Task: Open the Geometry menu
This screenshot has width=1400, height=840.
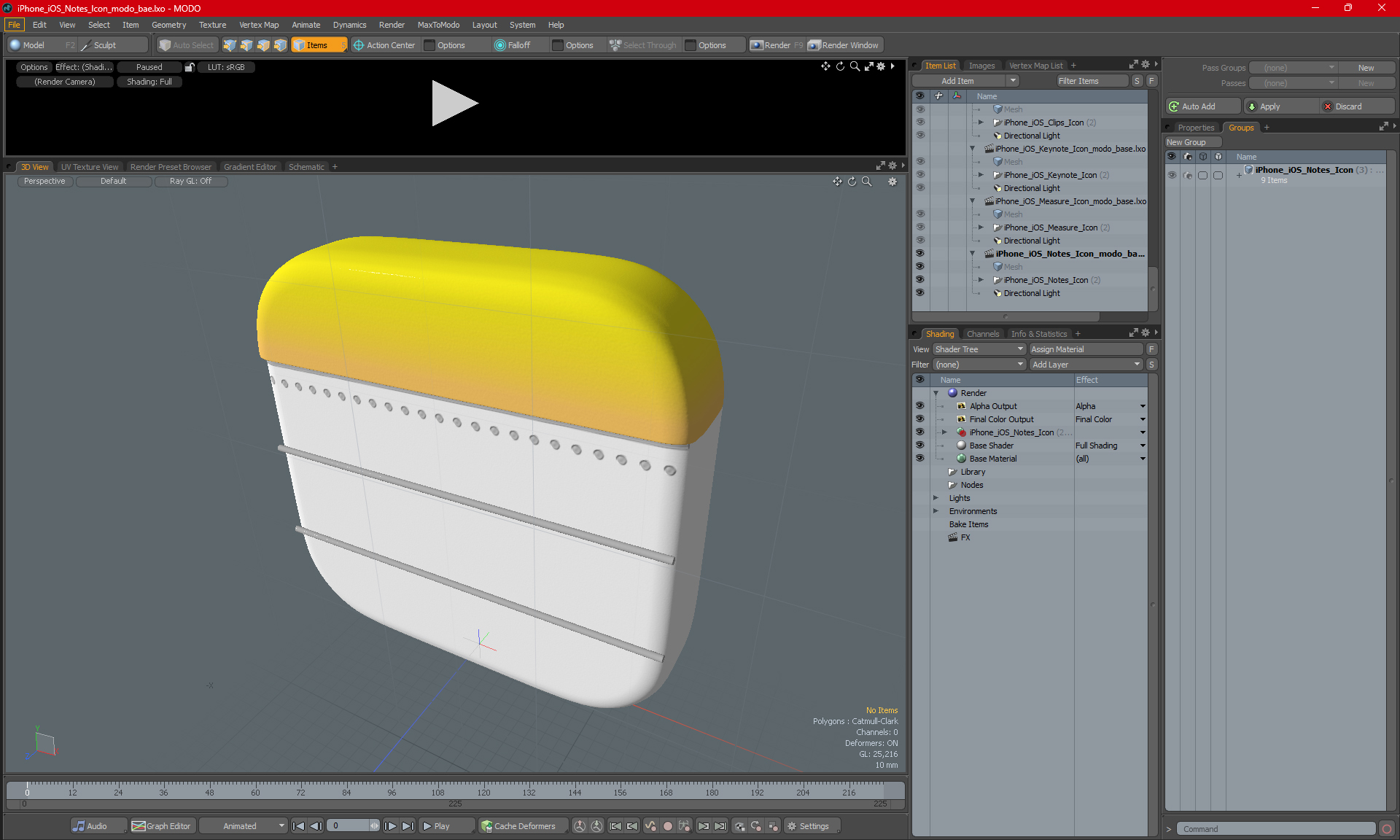Action: click(x=168, y=25)
